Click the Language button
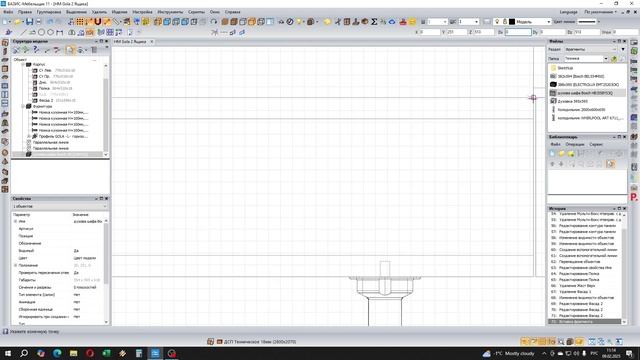 tap(569, 12)
